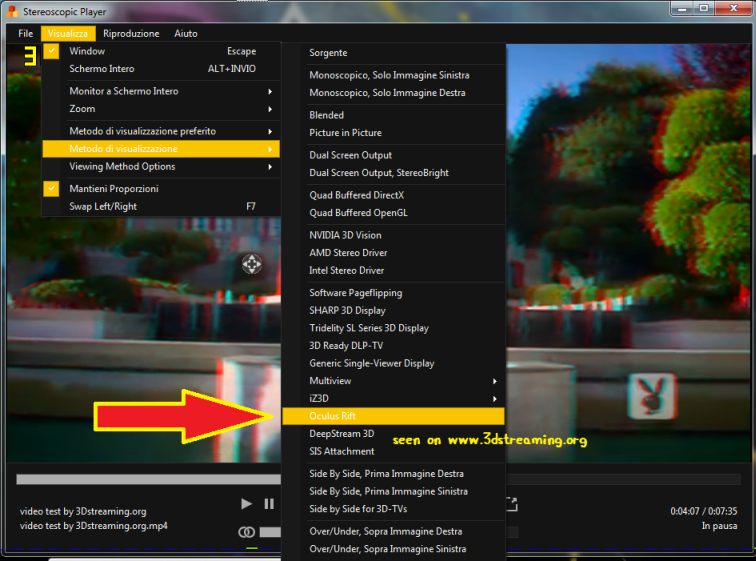Screen dimensions: 756x561
Task: Expand the highlighted Metodo di visualizzazione submenu
Action: pos(161,149)
